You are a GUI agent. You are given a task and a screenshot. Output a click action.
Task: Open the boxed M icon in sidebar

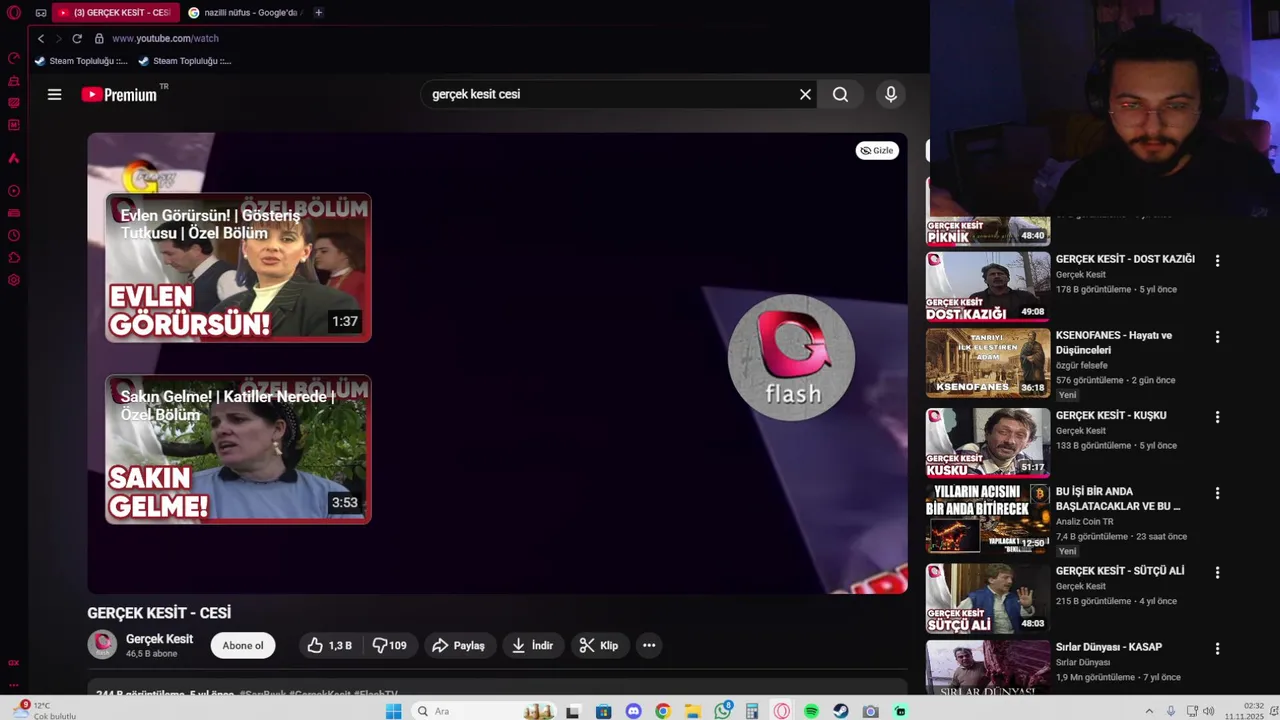point(14,125)
